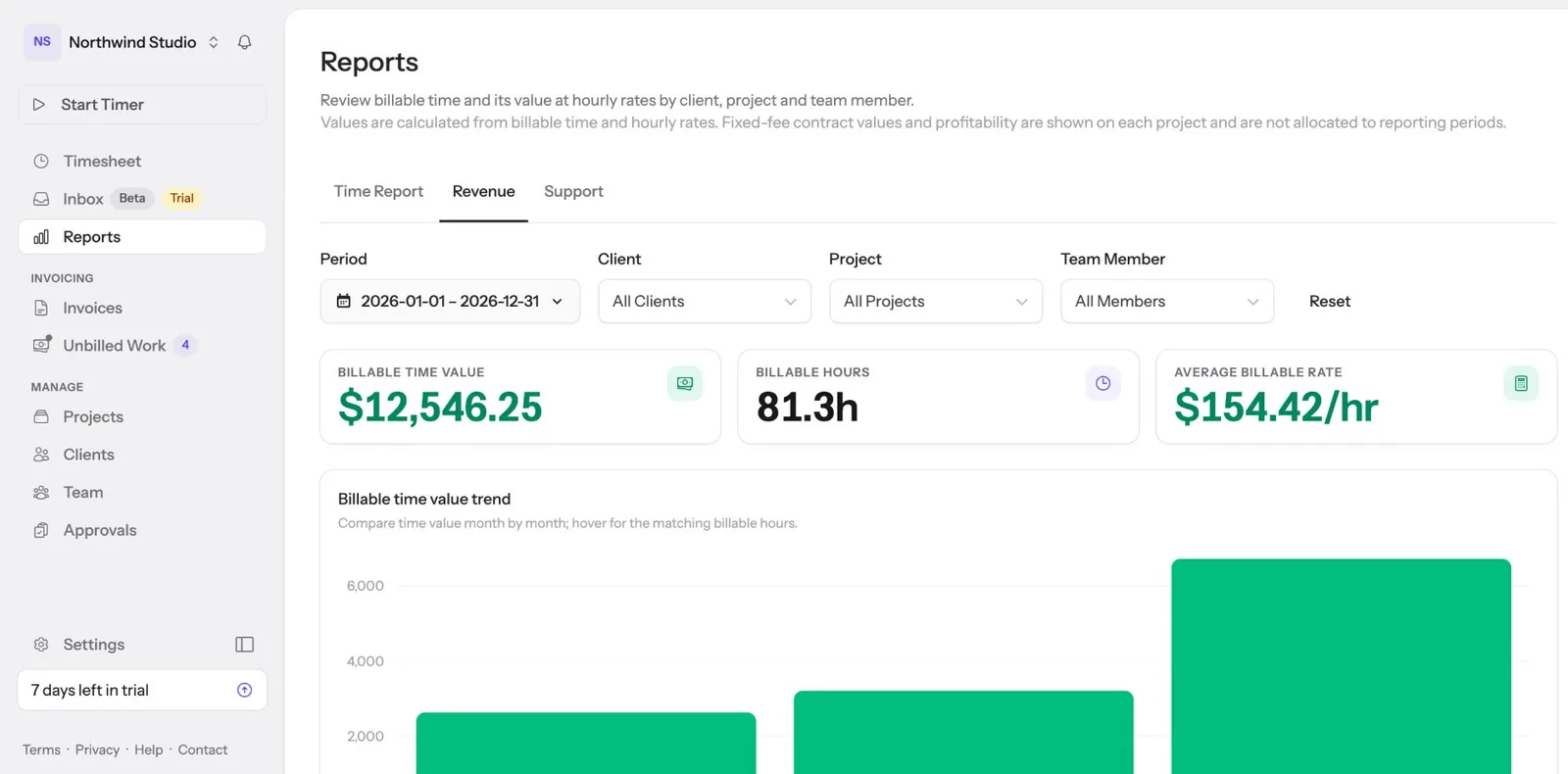Click the Approvals clipboard icon
Viewport: 1568px width, 774px height.
pos(41,530)
